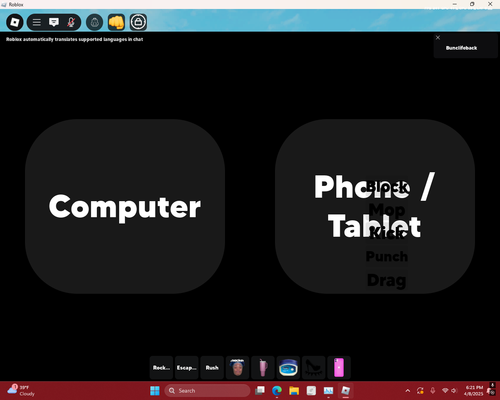Open the weather widget showing Cloudy

[x=22, y=391]
